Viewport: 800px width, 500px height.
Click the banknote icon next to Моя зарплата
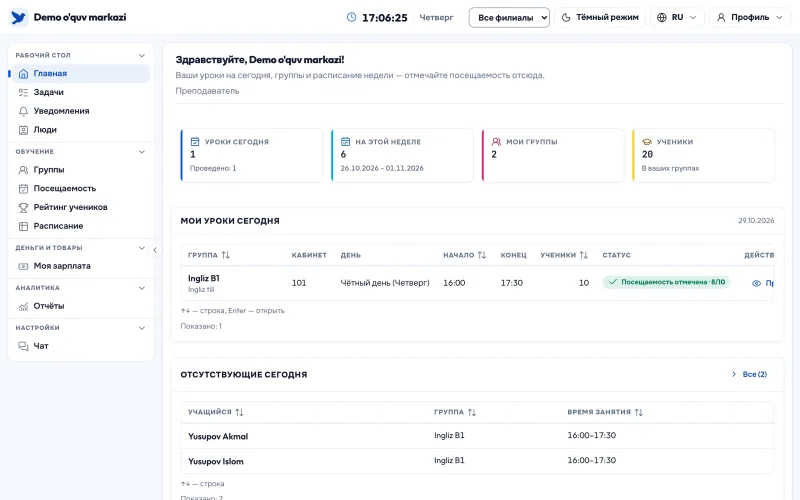[23, 266]
